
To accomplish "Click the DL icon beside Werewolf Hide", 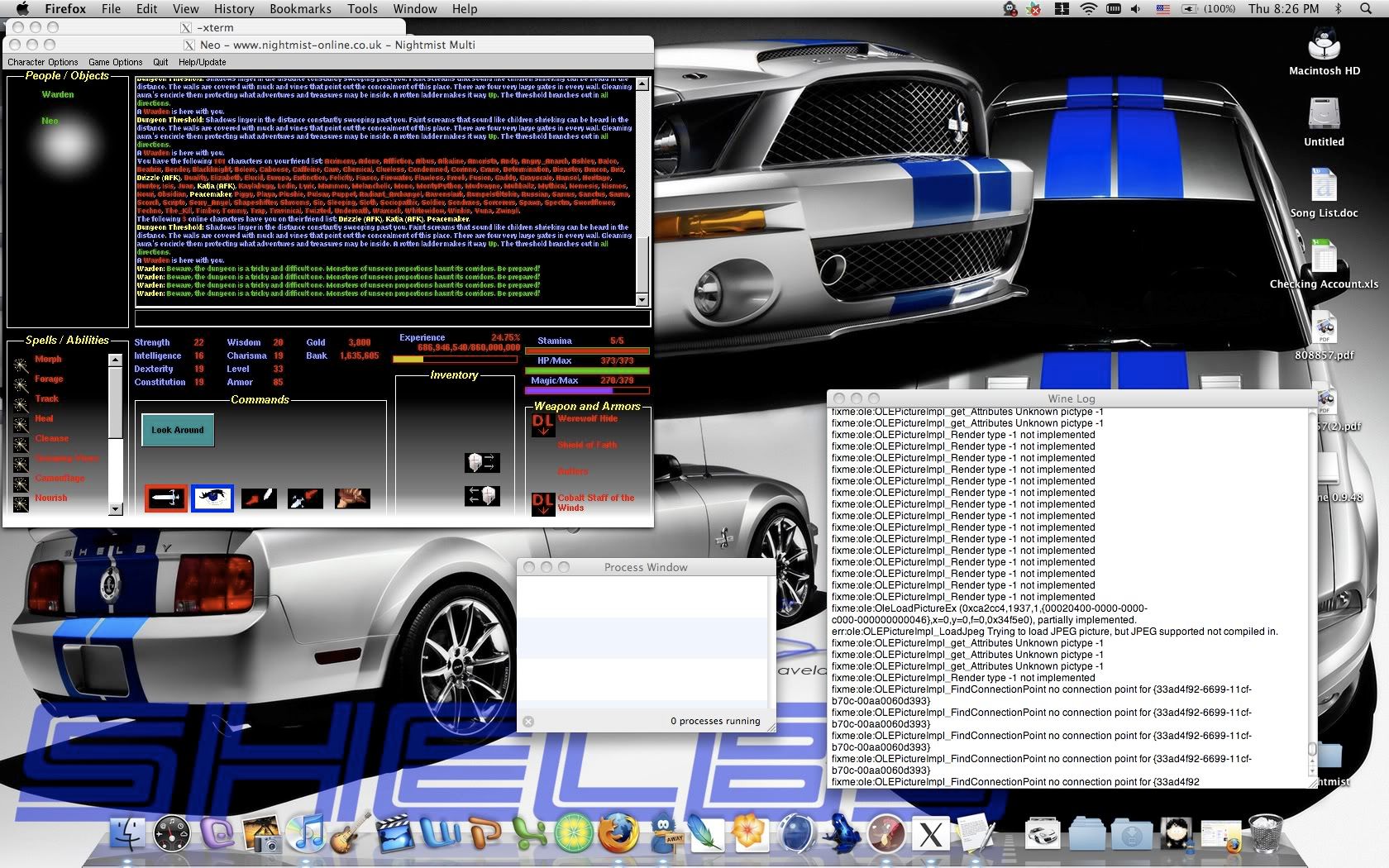I will [x=542, y=425].
